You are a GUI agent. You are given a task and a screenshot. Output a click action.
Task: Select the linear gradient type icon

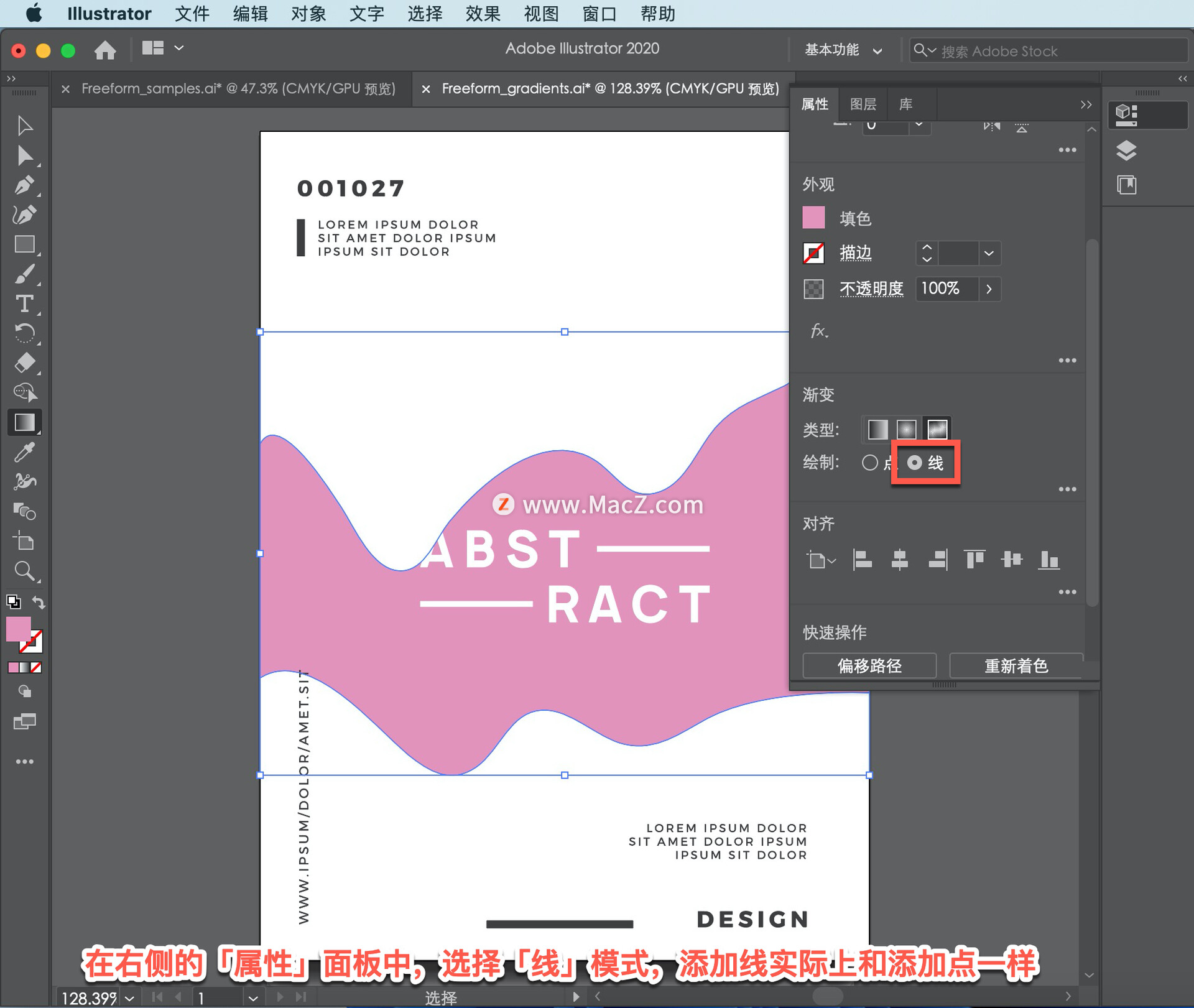click(877, 429)
